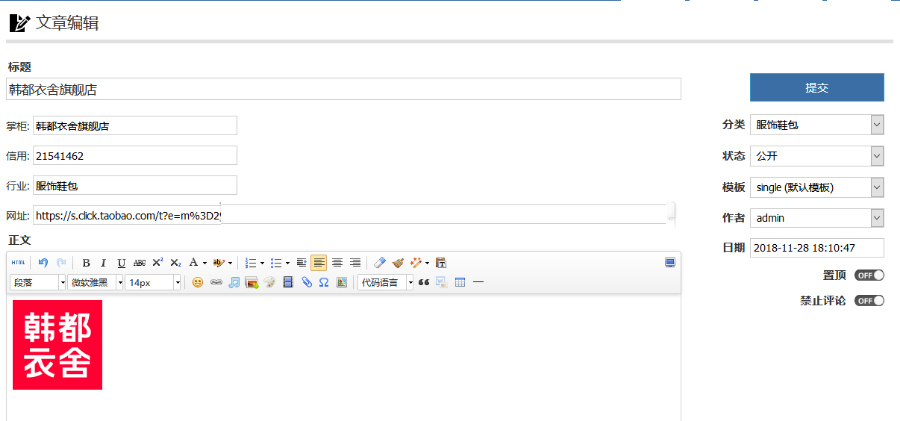900x421 pixels.
Task: Toggle italic formatting
Action: [x=103, y=263]
